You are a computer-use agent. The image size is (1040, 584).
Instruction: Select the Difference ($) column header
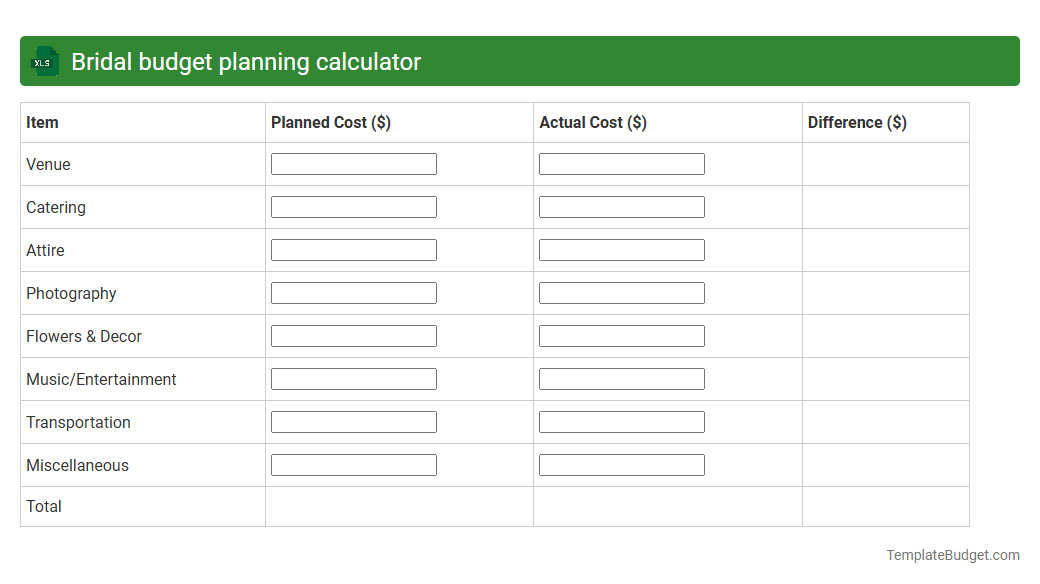pyautogui.click(x=858, y=122)
